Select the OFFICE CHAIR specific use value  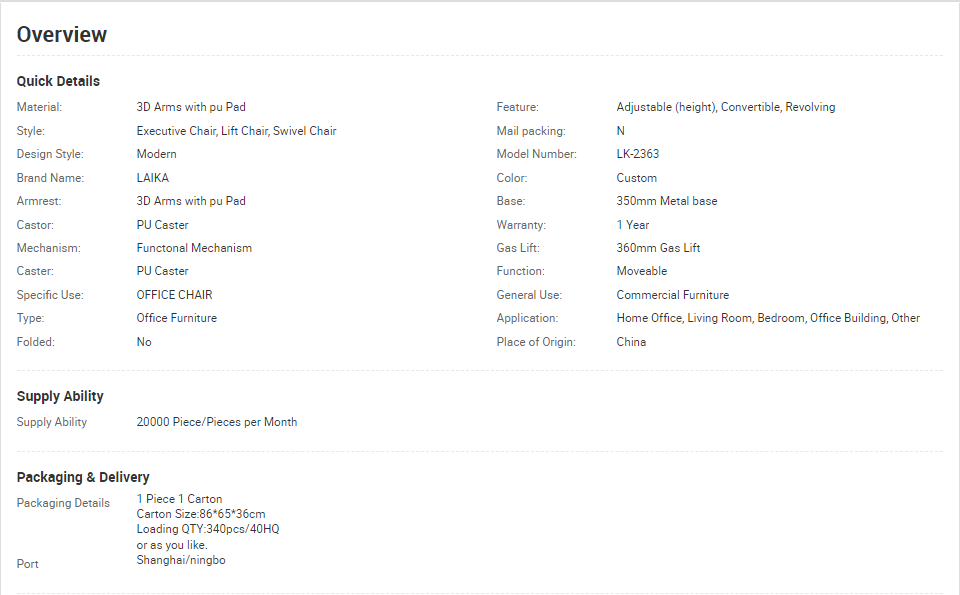174,295
